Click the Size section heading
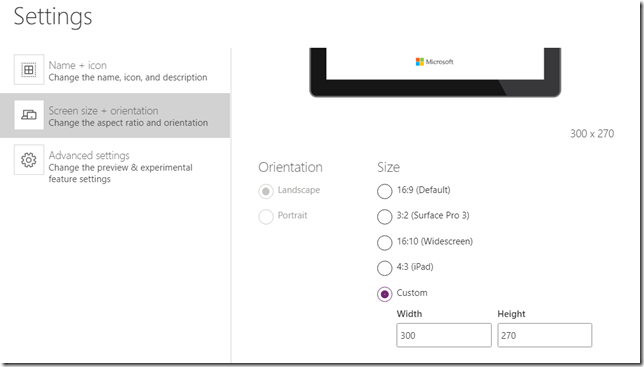The width and height of the screenshot is (644, 367). click(389, 167)
